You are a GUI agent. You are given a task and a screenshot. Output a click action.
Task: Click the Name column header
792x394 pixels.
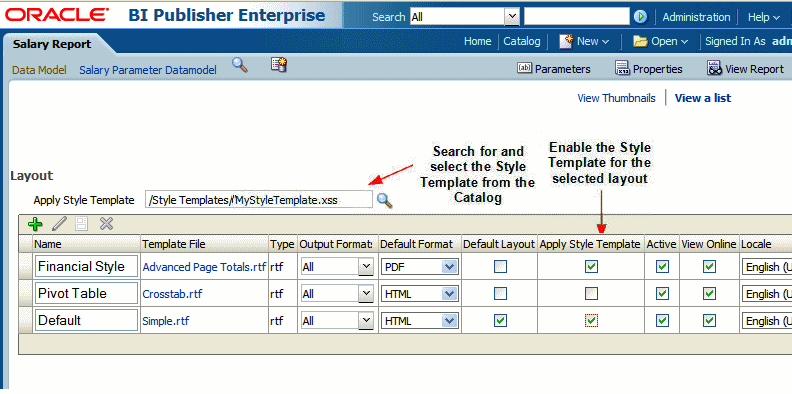click(86, 244)
